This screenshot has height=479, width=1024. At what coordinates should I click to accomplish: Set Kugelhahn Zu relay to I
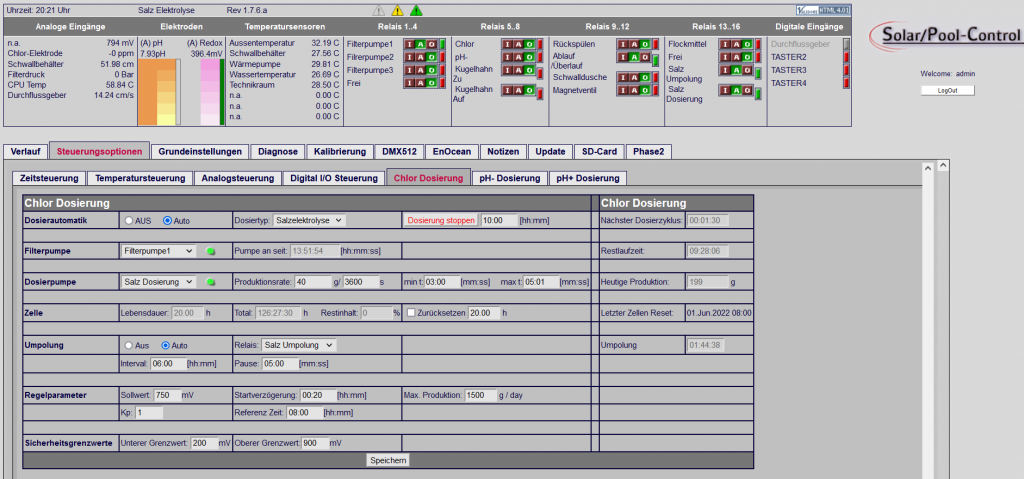[x=507, y=70]
